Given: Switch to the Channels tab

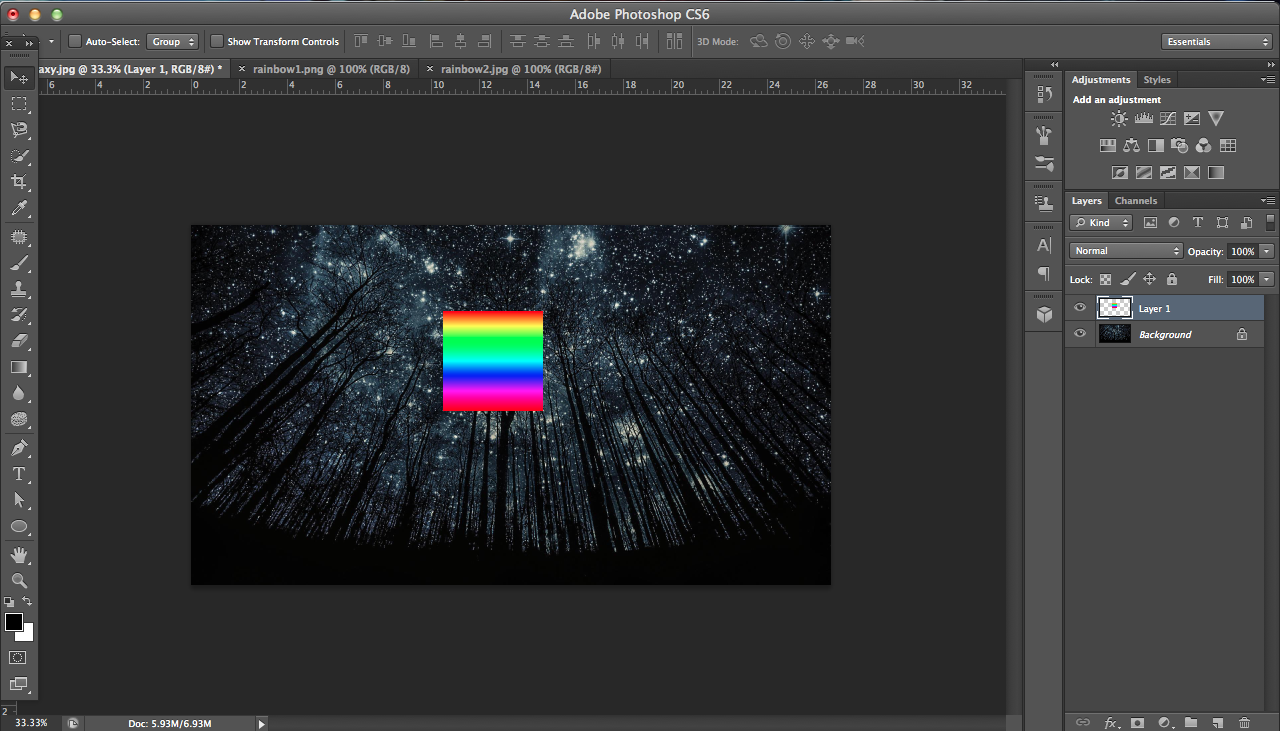Looking at the screenshot, I should pyautogui.click(x=1136, y=201).
